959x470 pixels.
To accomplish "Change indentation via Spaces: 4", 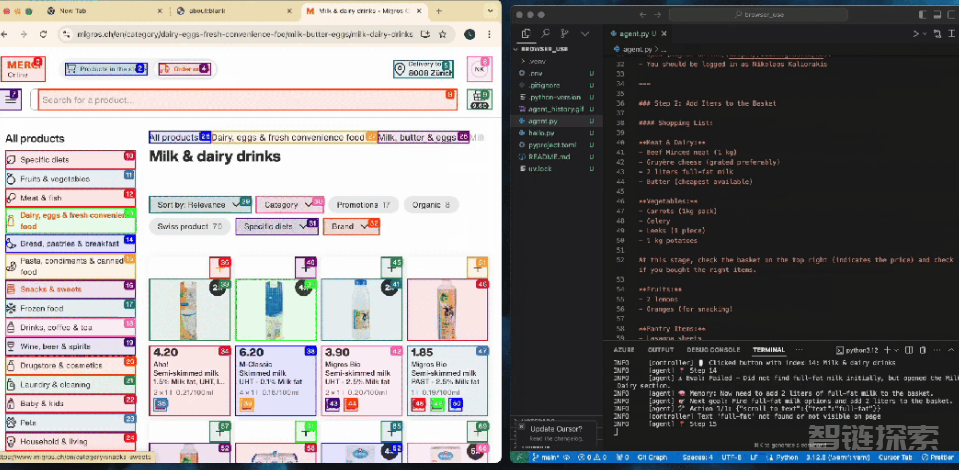I will (697, 457).
